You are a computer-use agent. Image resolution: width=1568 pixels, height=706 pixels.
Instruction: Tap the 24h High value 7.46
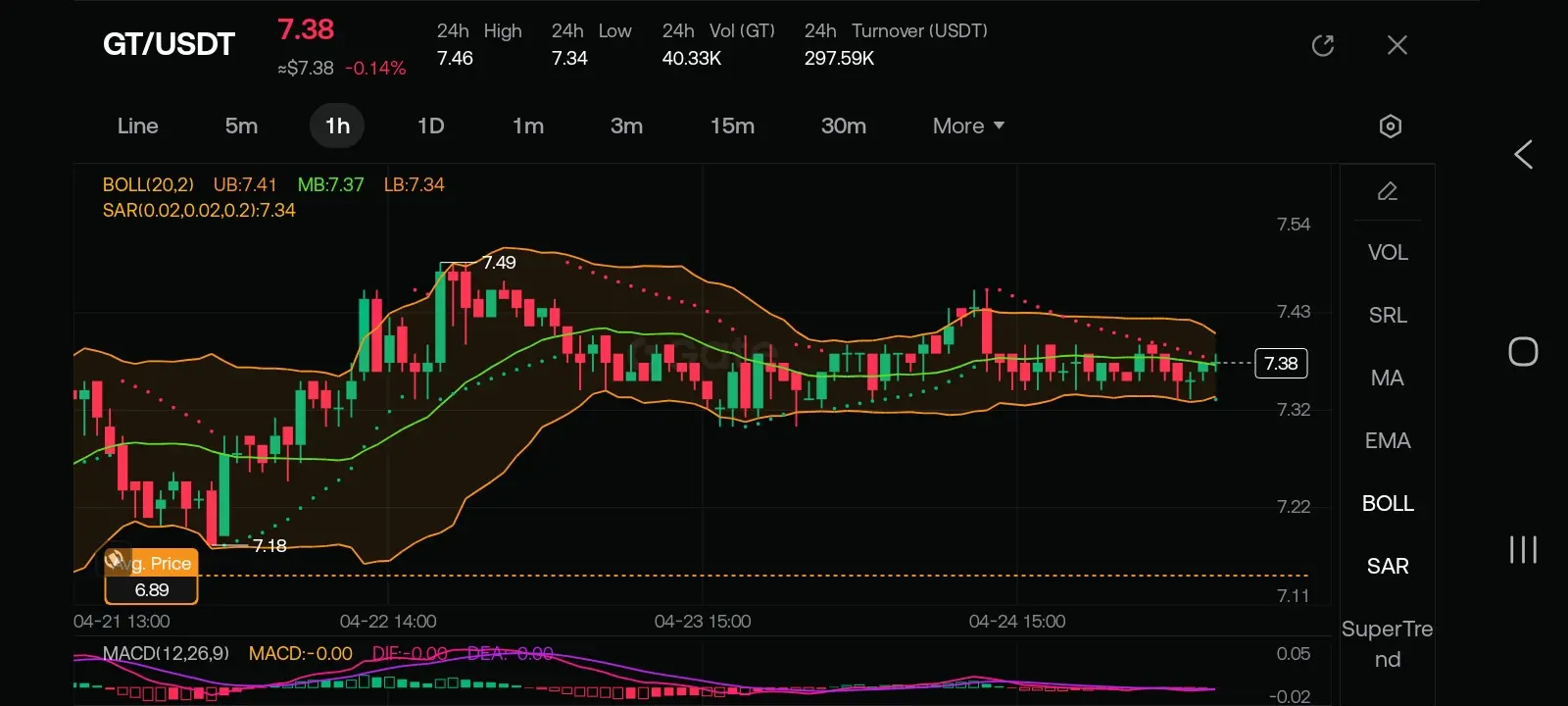[455, 58]
